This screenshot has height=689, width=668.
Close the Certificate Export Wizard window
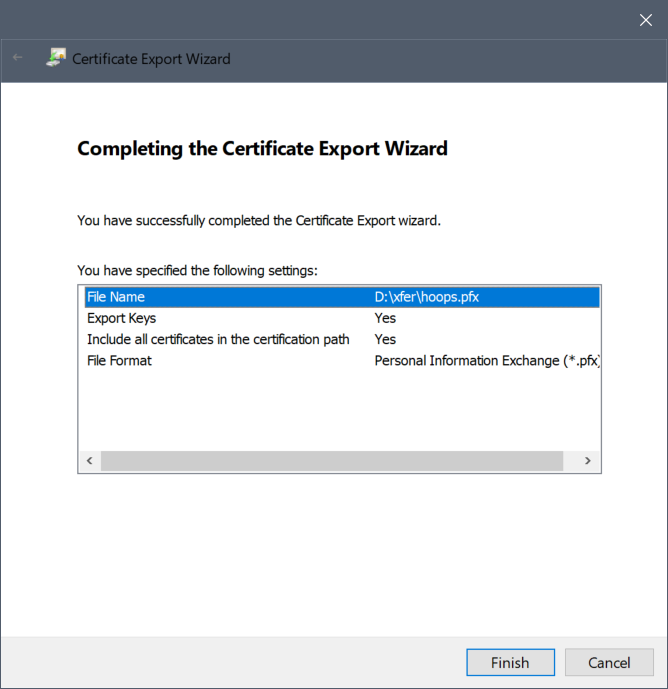tap(645, 19)
